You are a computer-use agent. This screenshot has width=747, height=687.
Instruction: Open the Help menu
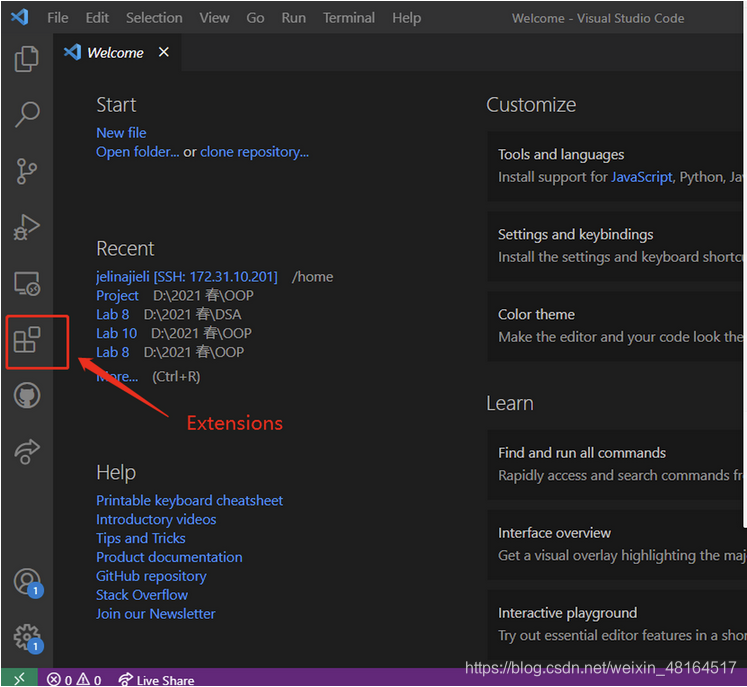pyautogui.click(x=406, y=18)
